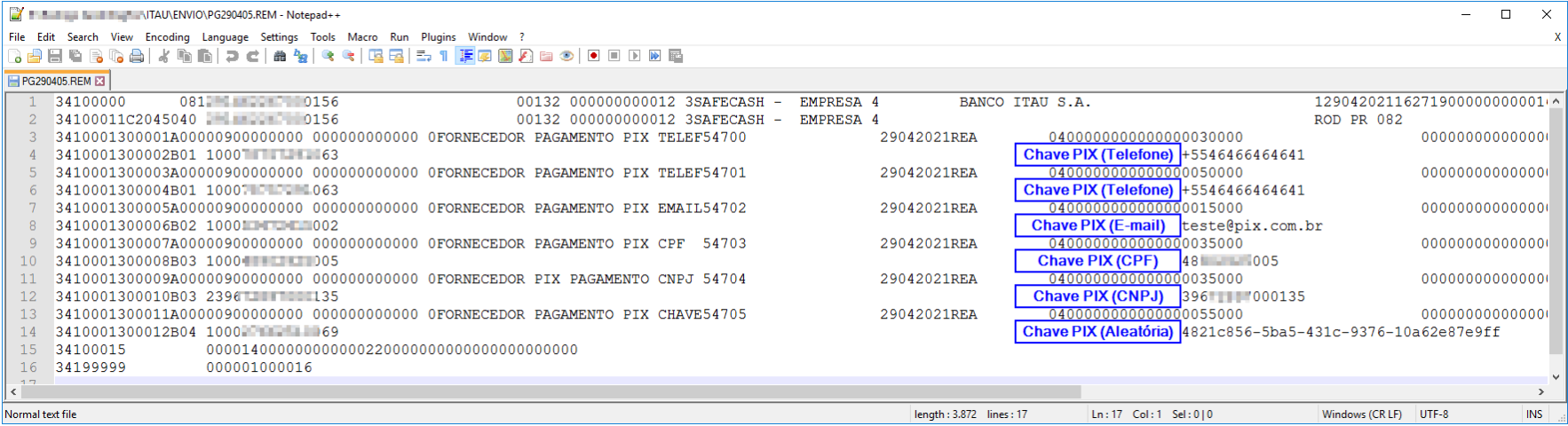Click the Folder as Workspace icon
This screenshot has height=426, width=1568.
[x=546, y=56]
